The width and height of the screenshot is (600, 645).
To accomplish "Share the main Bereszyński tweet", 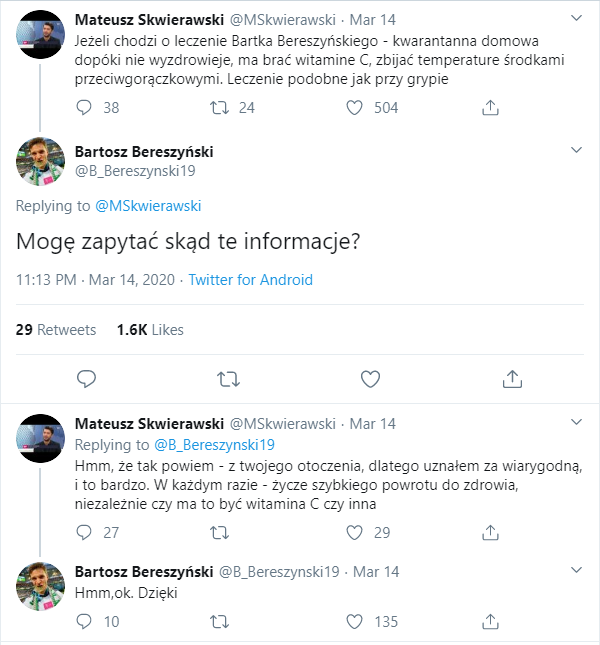I will click(x=512, y=378).
